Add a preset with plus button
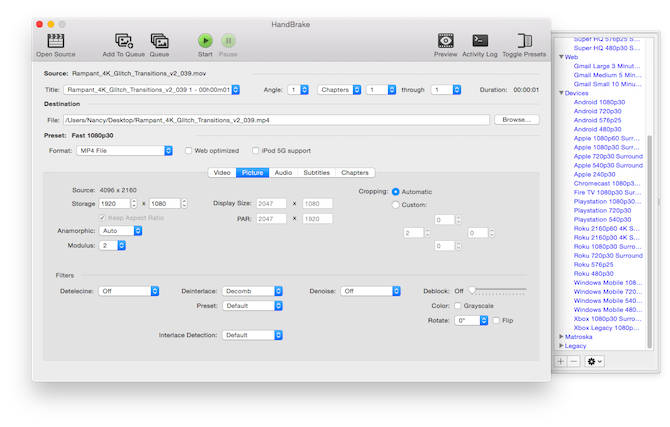The height and width of the screenshot is (427, 670). pos(560,361)
